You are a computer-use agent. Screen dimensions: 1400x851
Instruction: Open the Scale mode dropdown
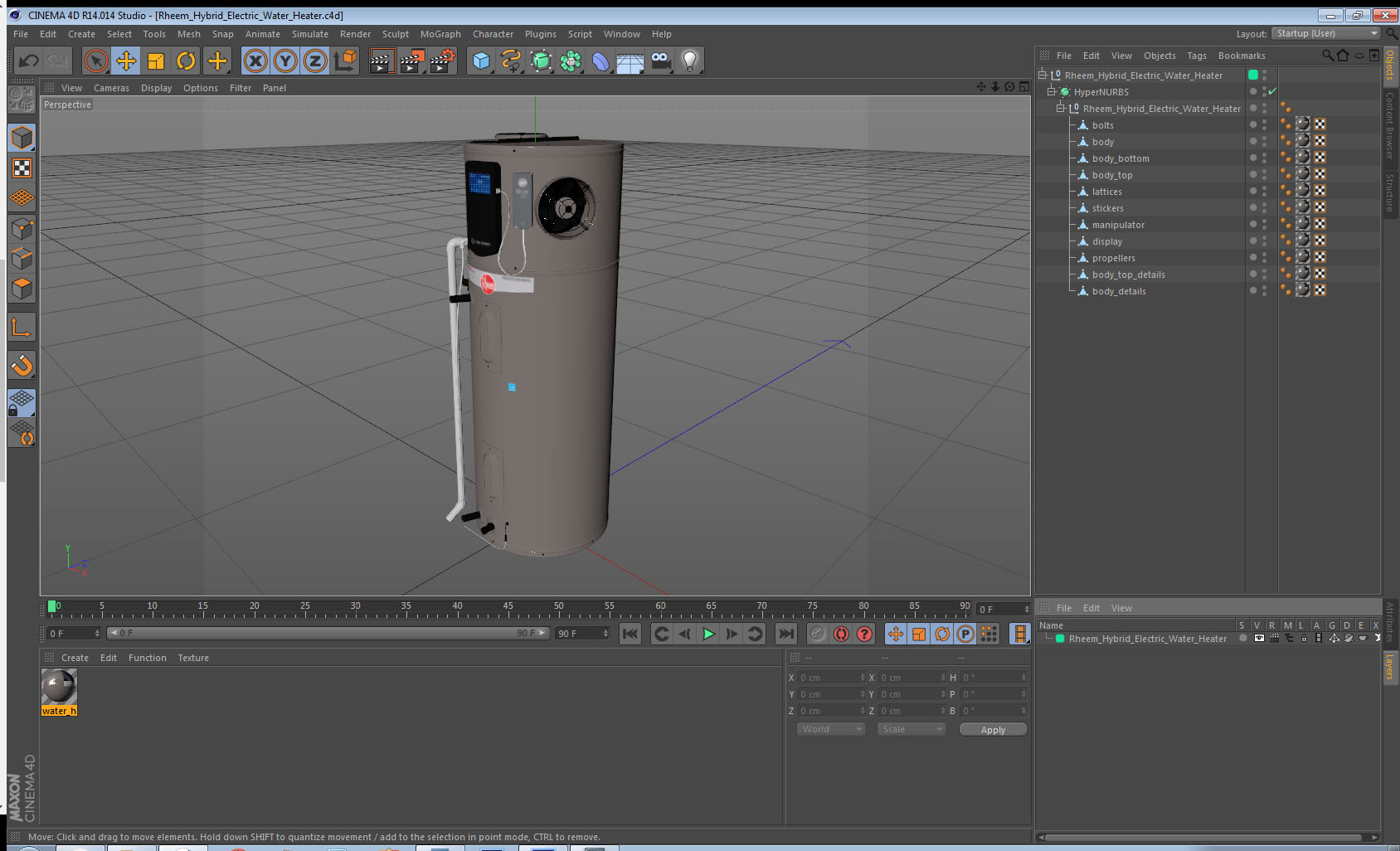[x=911, y=729]
